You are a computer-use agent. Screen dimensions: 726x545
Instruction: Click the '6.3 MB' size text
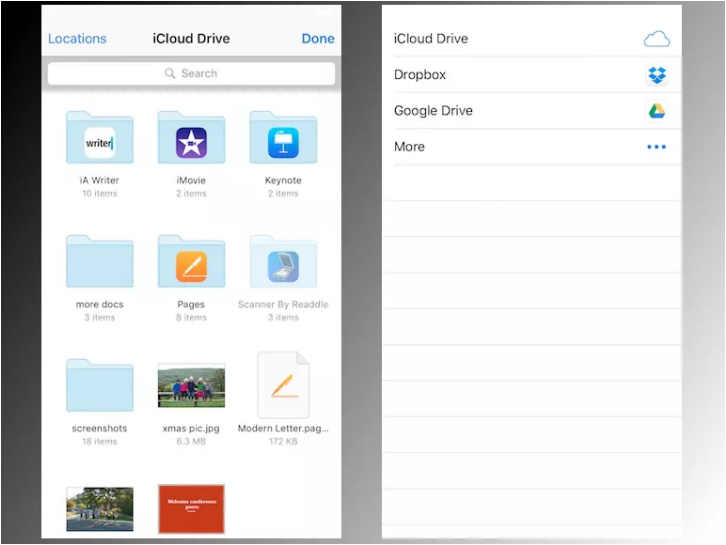pos(191,442)
